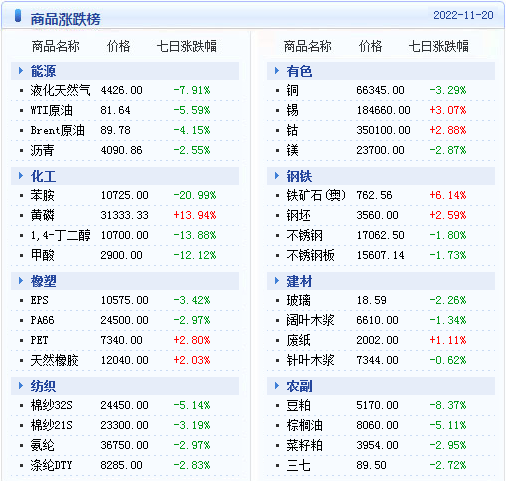Select 钴 commodity name
The image size is (506, 481).
click(x=292, y=130)
